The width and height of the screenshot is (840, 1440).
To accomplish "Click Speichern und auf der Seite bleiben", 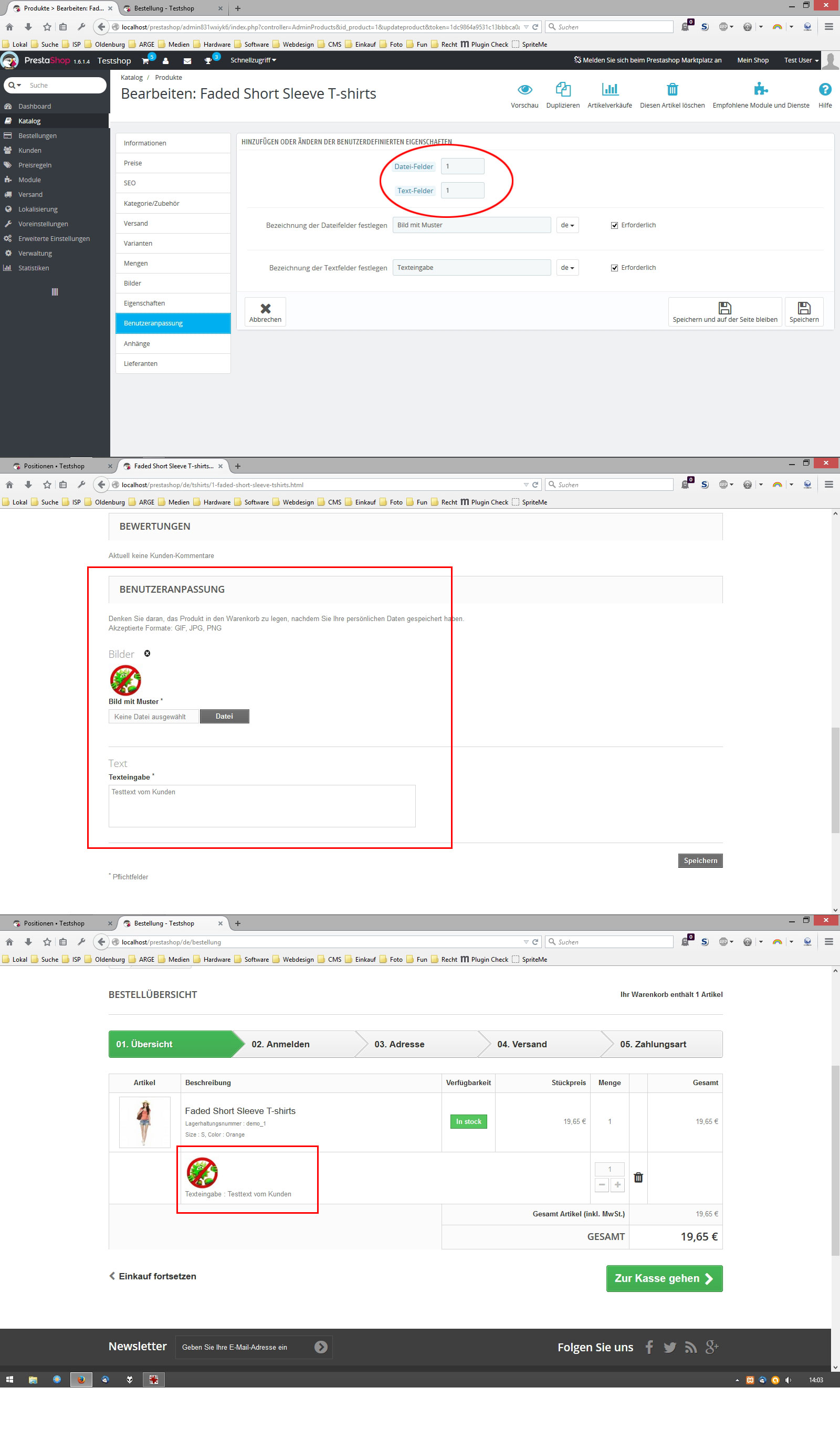I will coord(724,312).
